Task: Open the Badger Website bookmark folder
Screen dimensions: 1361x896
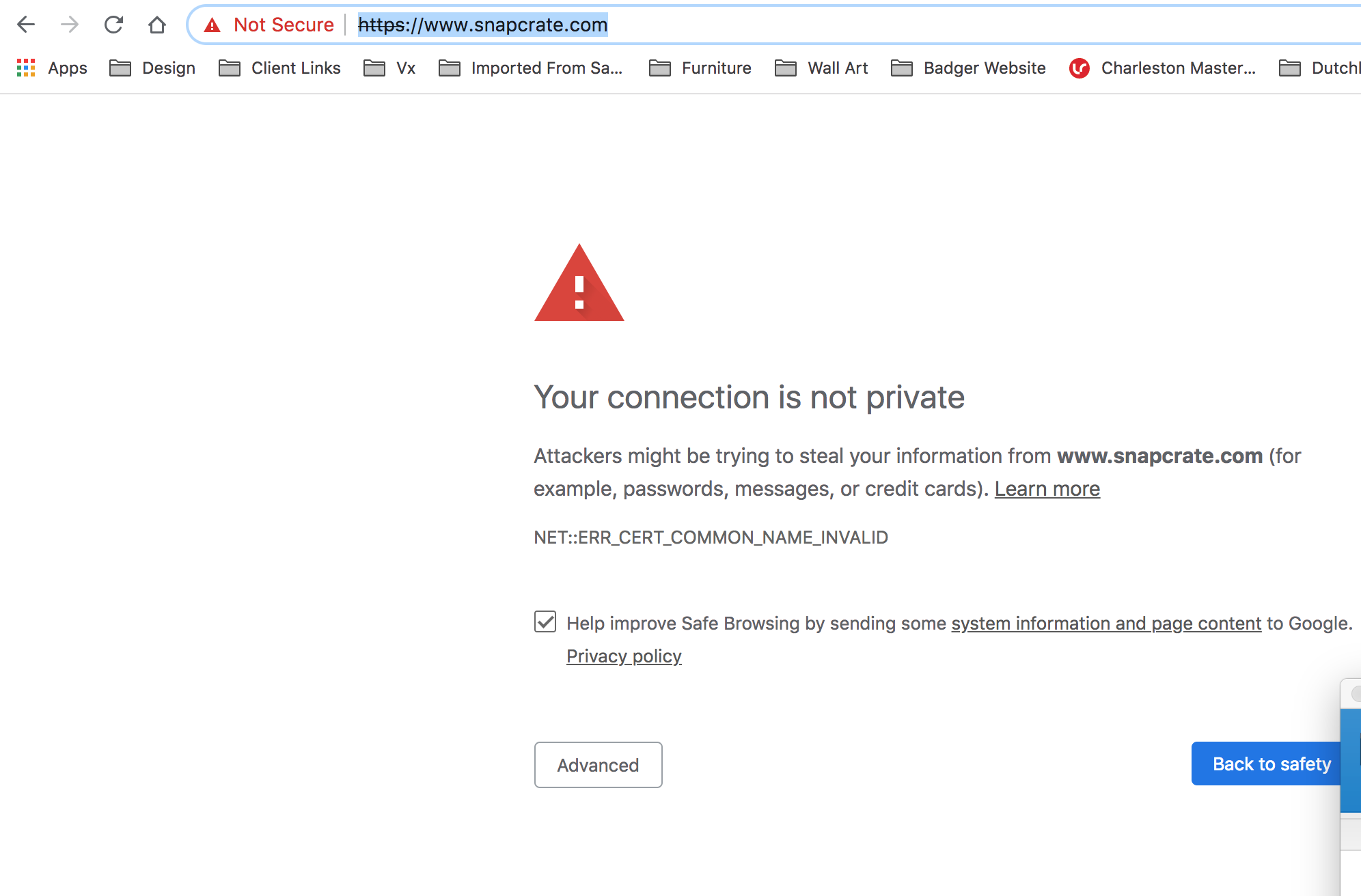Action: click(969, 68)
